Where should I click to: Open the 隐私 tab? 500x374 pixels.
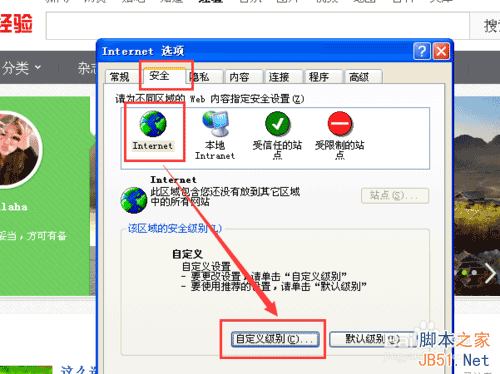coord(203,77)
